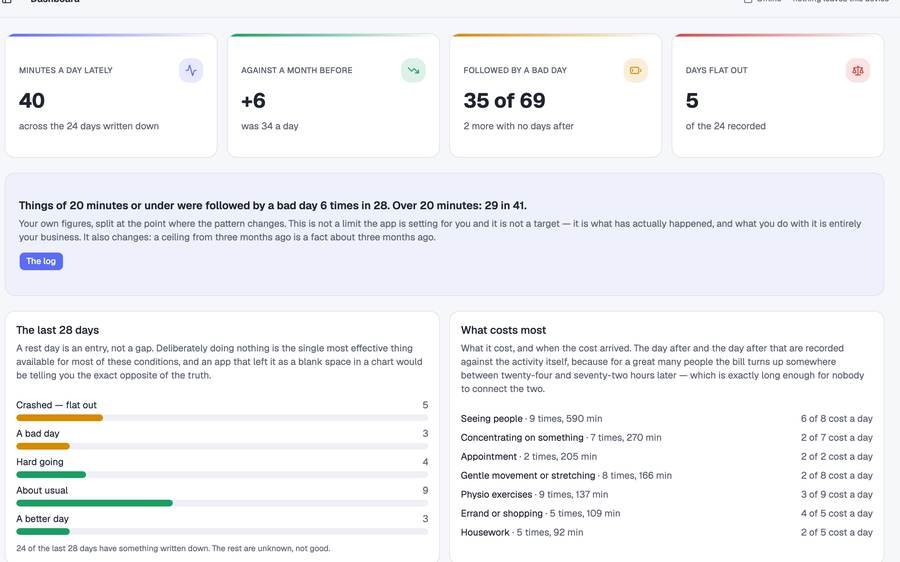
Task: Click the trend arrow icon on Against A Month Before card
Action: click(x=413, y=71)
